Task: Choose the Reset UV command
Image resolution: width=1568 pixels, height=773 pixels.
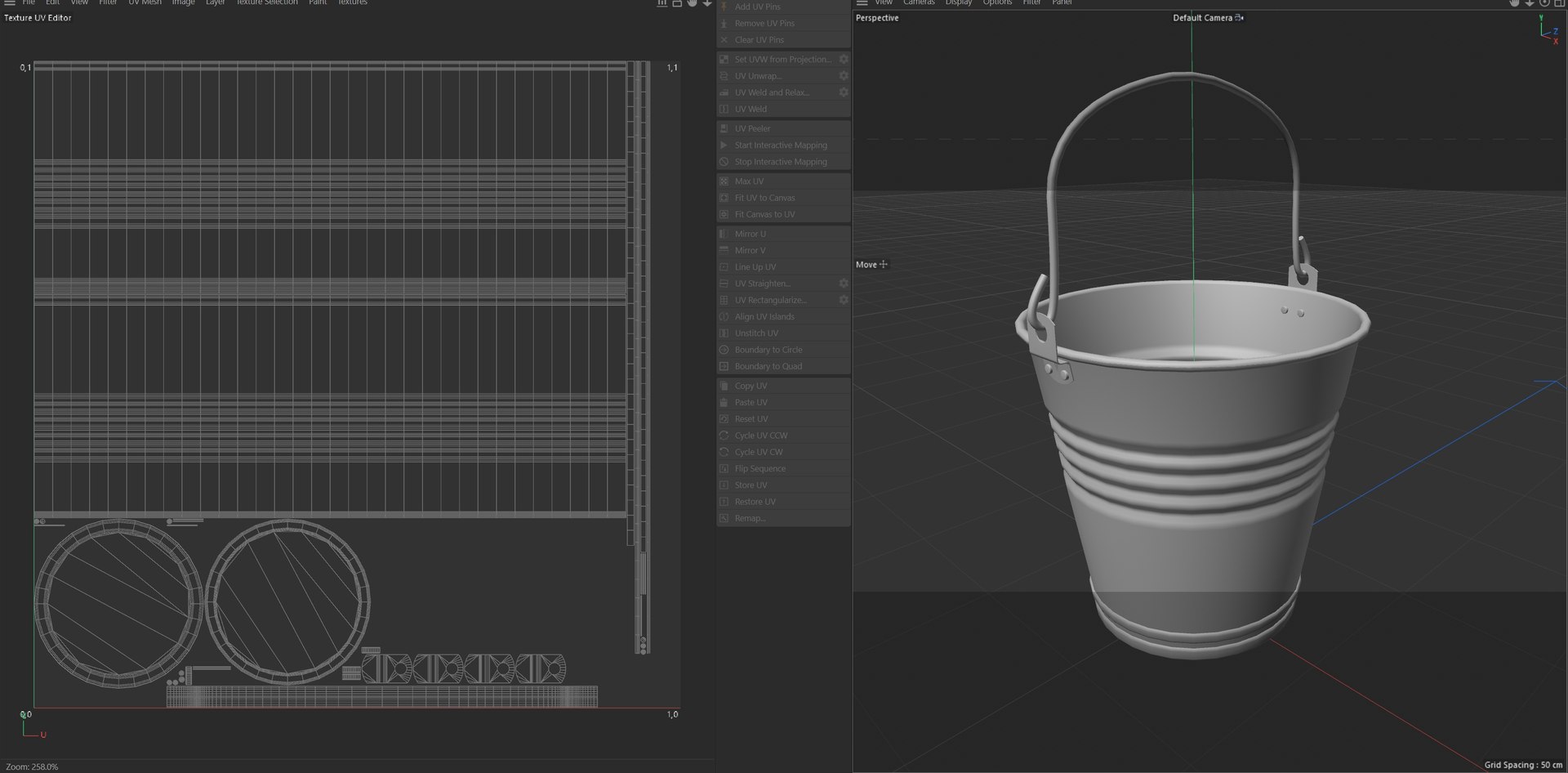Action: pyautogui.click(x=784, y=419)
